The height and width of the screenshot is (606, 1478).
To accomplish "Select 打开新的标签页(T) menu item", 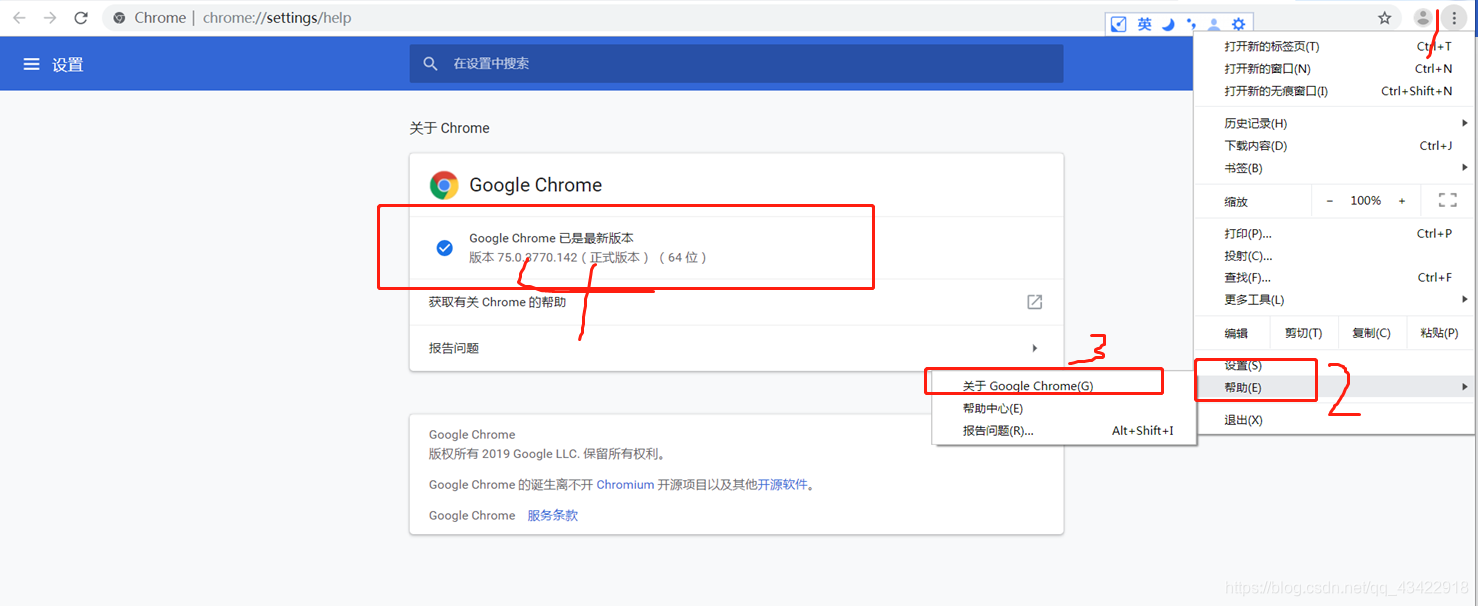I will [1334, 47].
